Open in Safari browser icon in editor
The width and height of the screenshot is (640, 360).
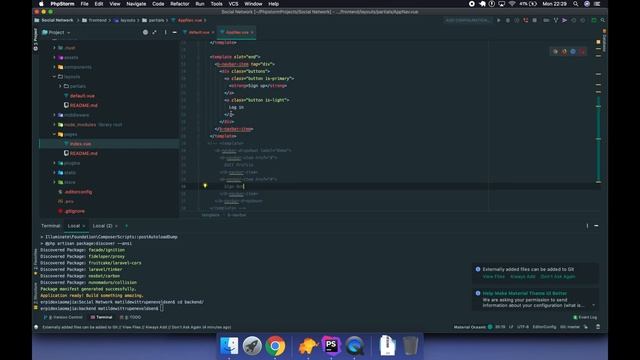[573, 52]
